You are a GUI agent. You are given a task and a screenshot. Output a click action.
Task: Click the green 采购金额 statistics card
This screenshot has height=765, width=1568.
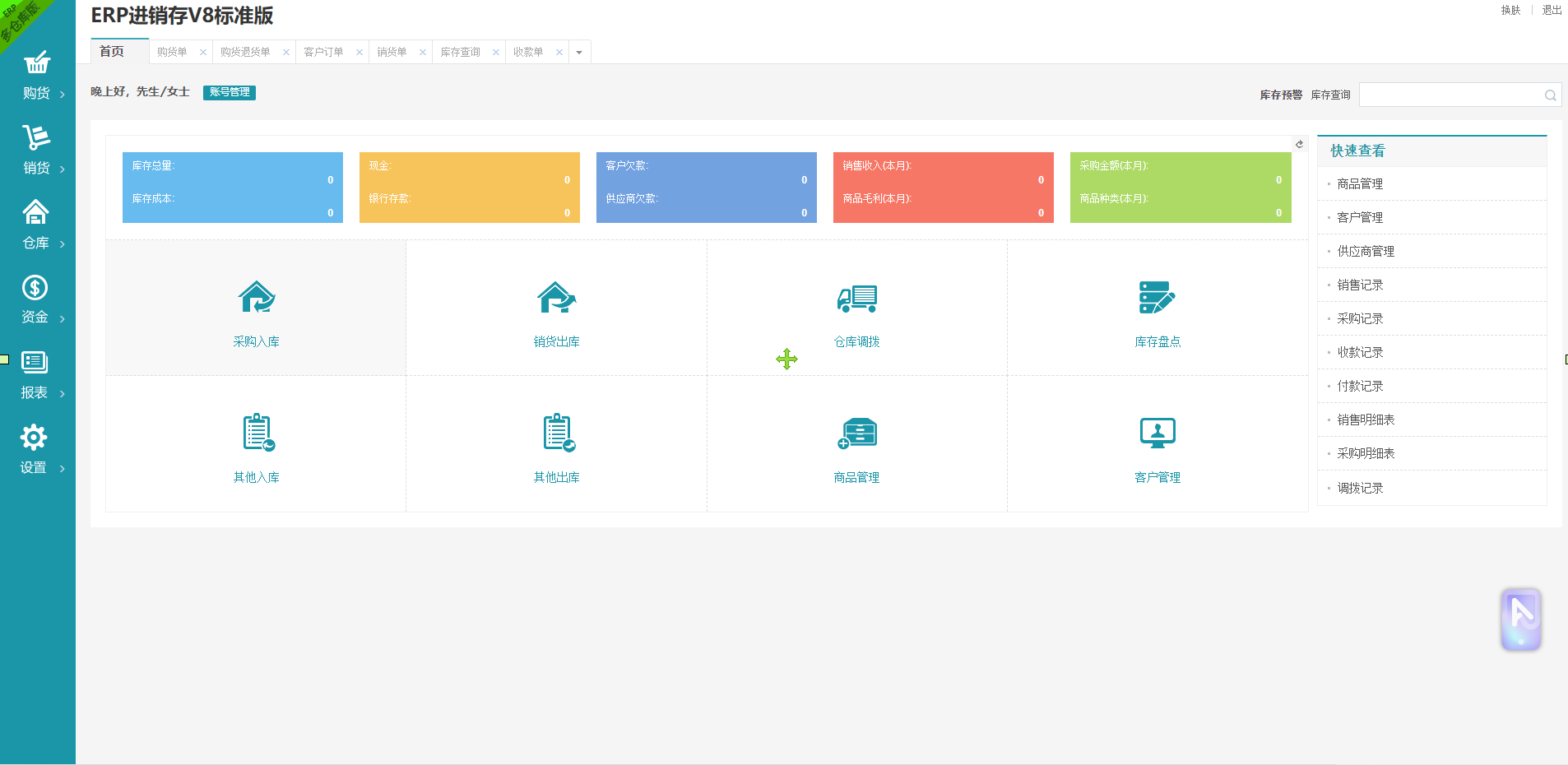point(1181,188)
